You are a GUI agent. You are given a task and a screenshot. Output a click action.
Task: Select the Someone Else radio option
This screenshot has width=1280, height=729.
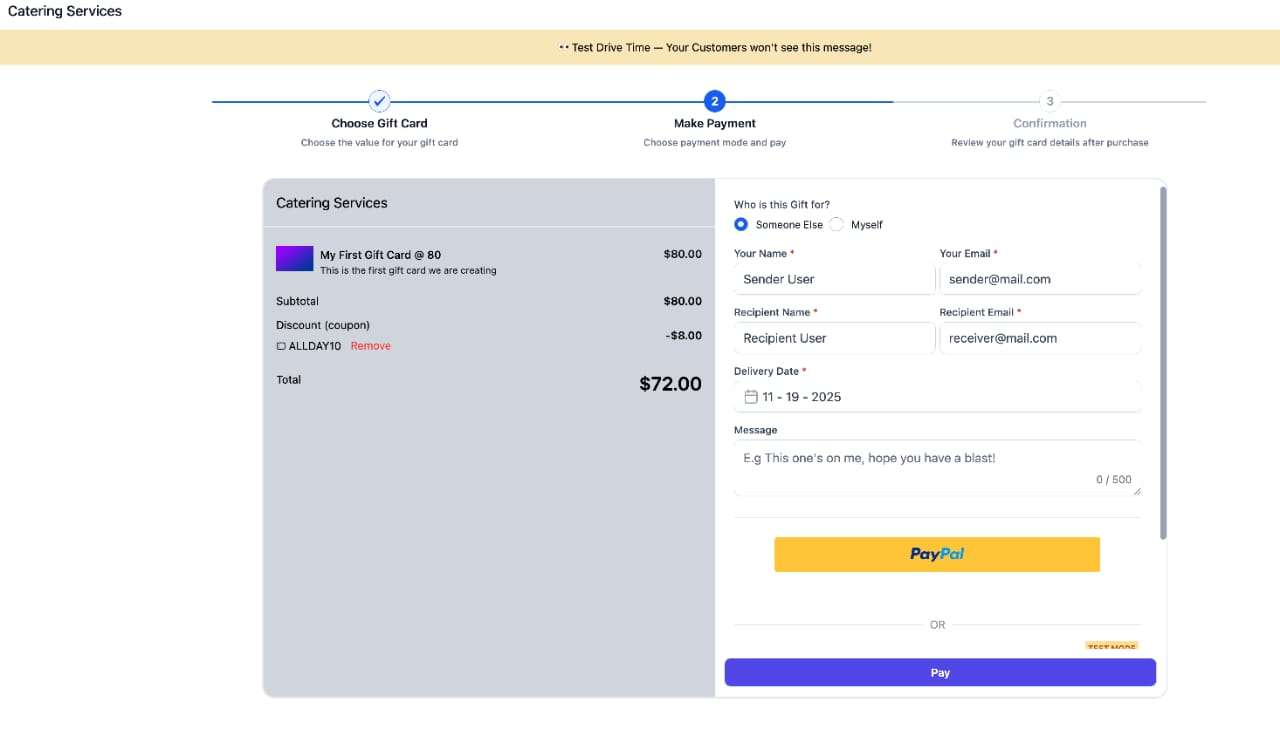tap(741, 225)
